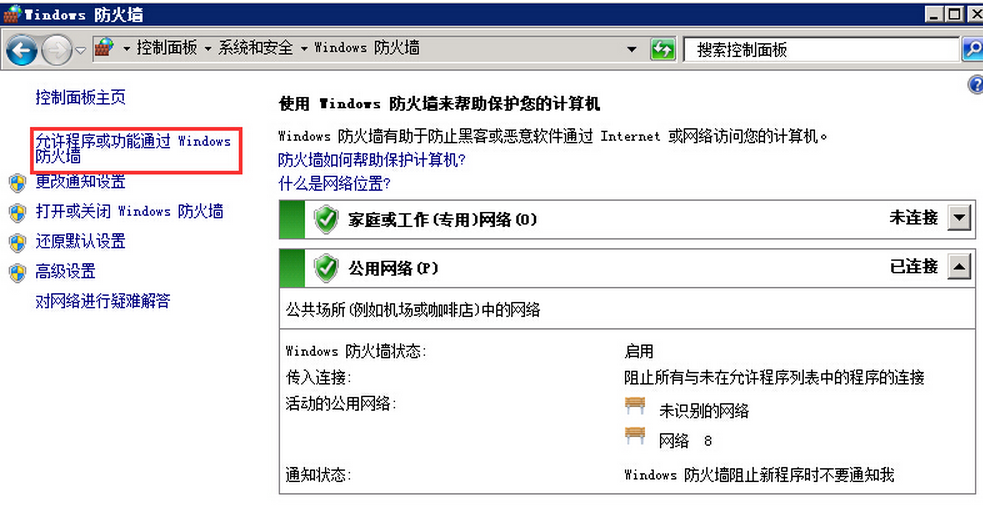This screenshot has height=528, width=983.
Task: Select 控制面板 in the breadcrumb path
Action: 167,48
